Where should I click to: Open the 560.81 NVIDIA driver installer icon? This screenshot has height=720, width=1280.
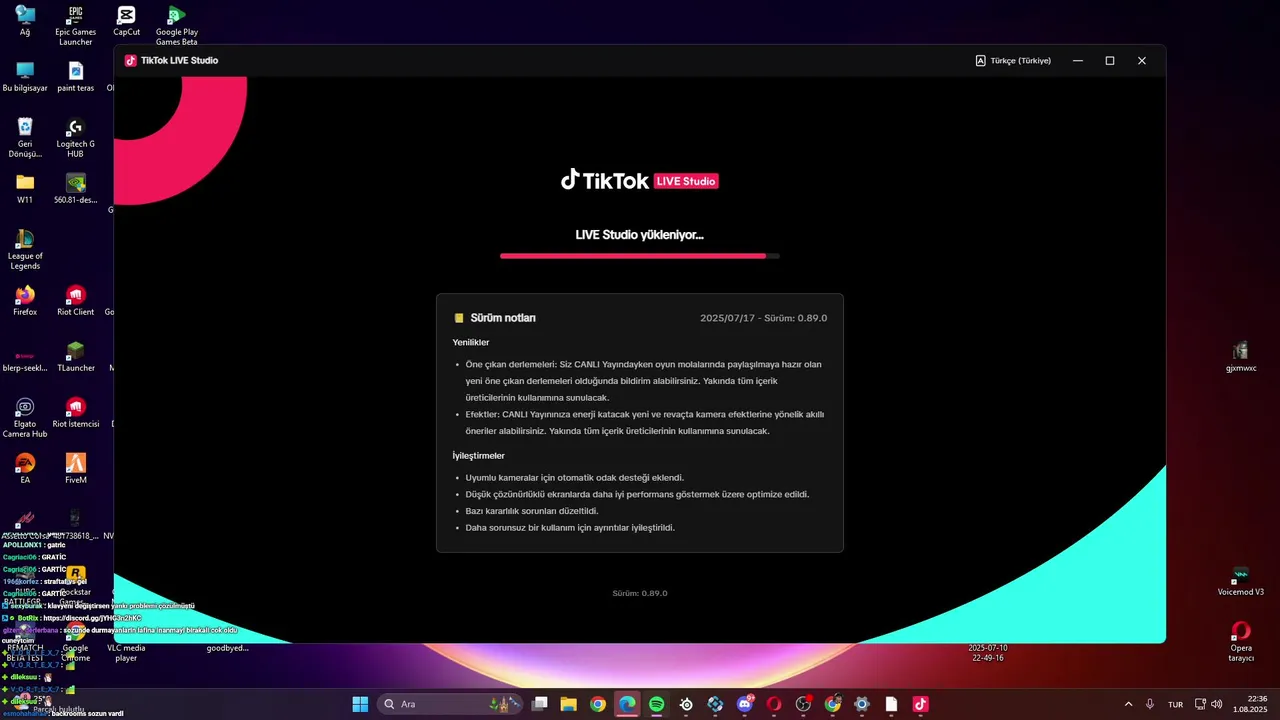75,189
